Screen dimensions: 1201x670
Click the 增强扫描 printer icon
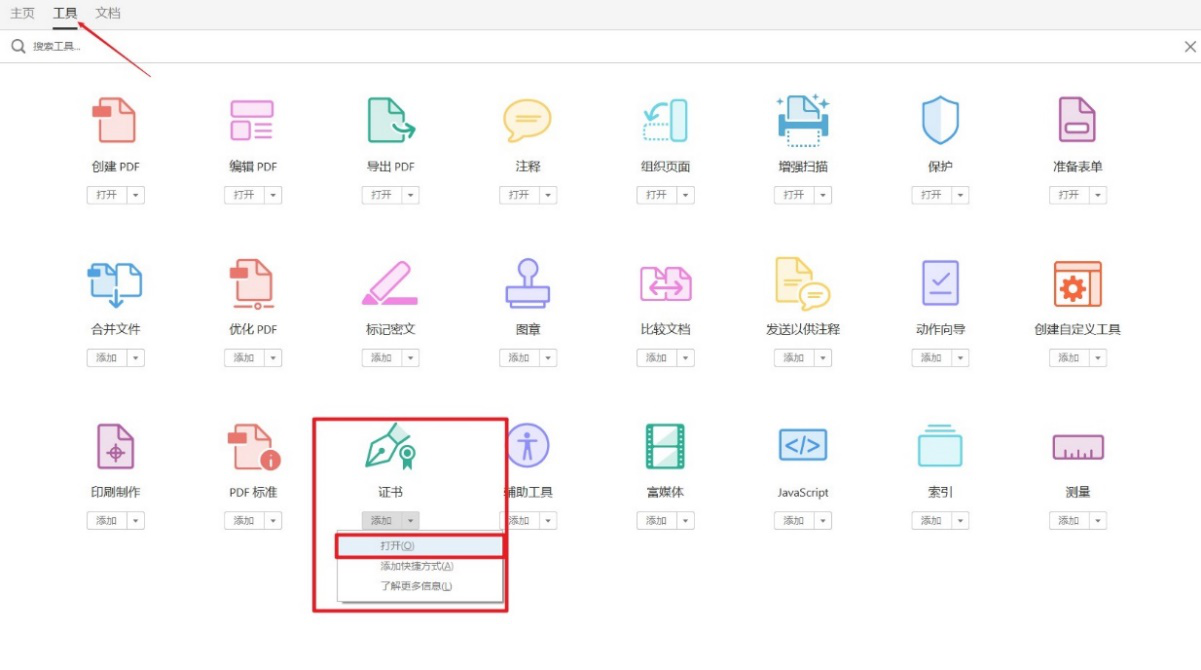802,118
